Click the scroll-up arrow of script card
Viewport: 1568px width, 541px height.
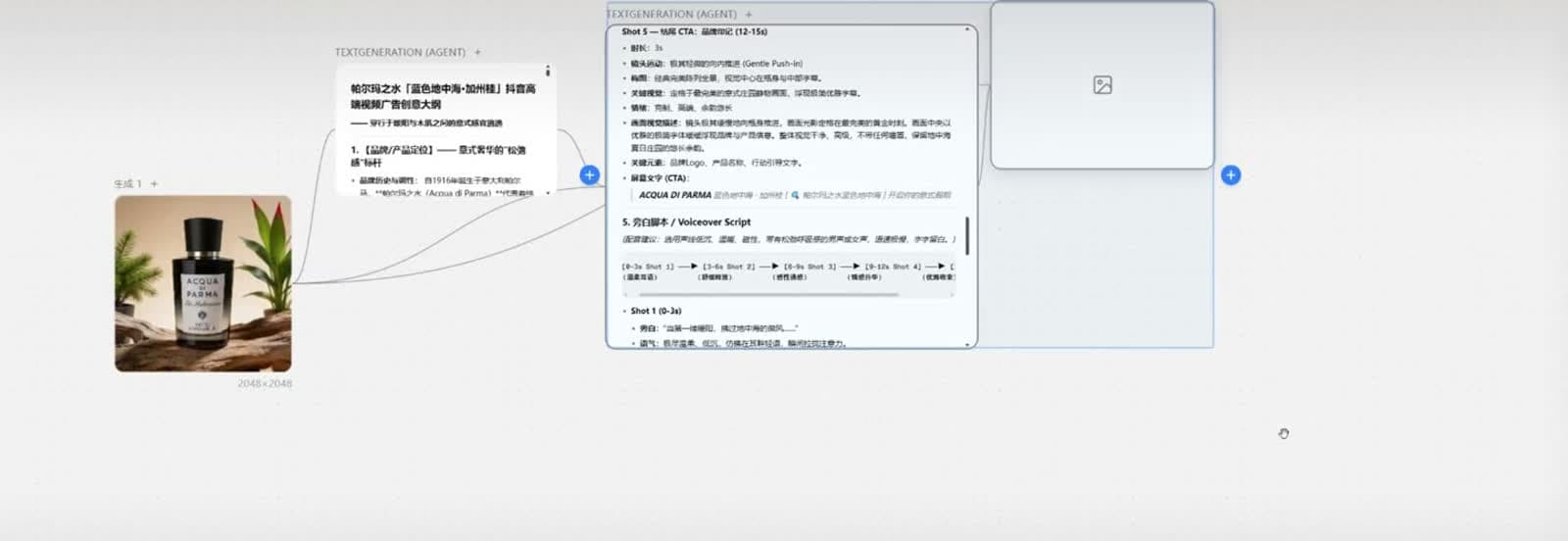click(x=967, y=30)
